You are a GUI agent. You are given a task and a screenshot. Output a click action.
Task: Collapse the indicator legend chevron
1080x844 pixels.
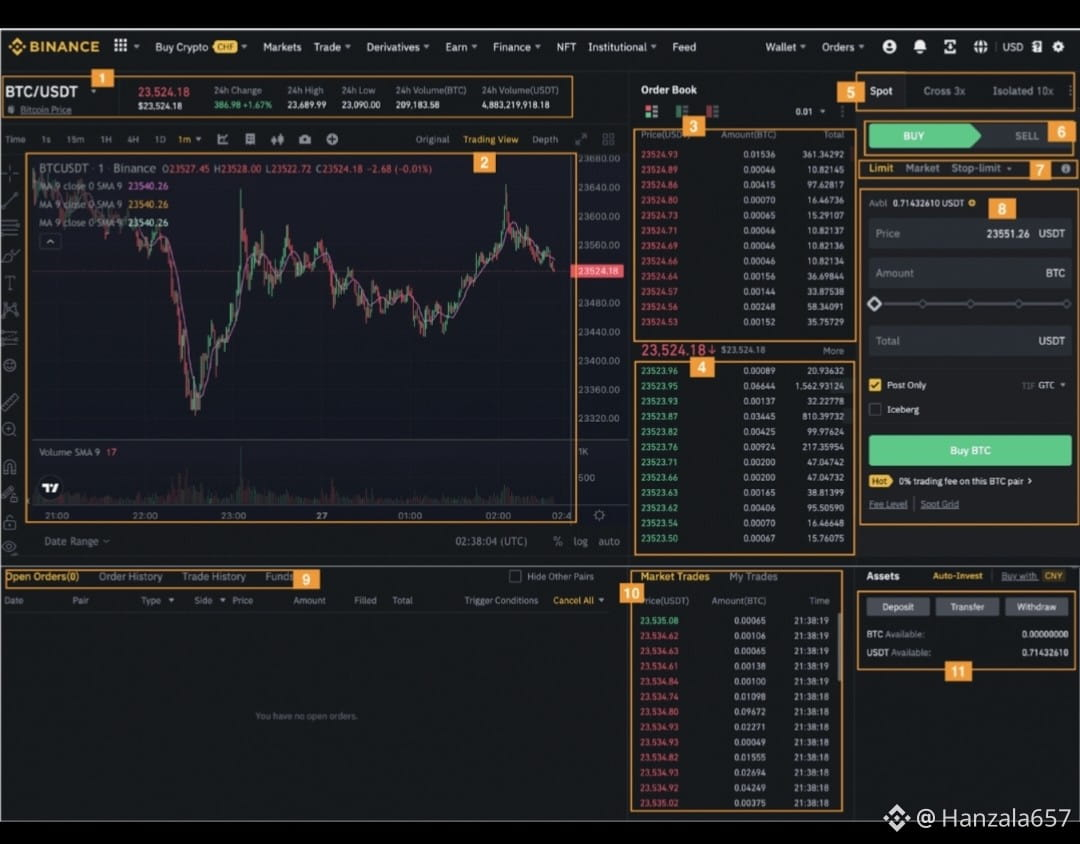click(50, 241)
